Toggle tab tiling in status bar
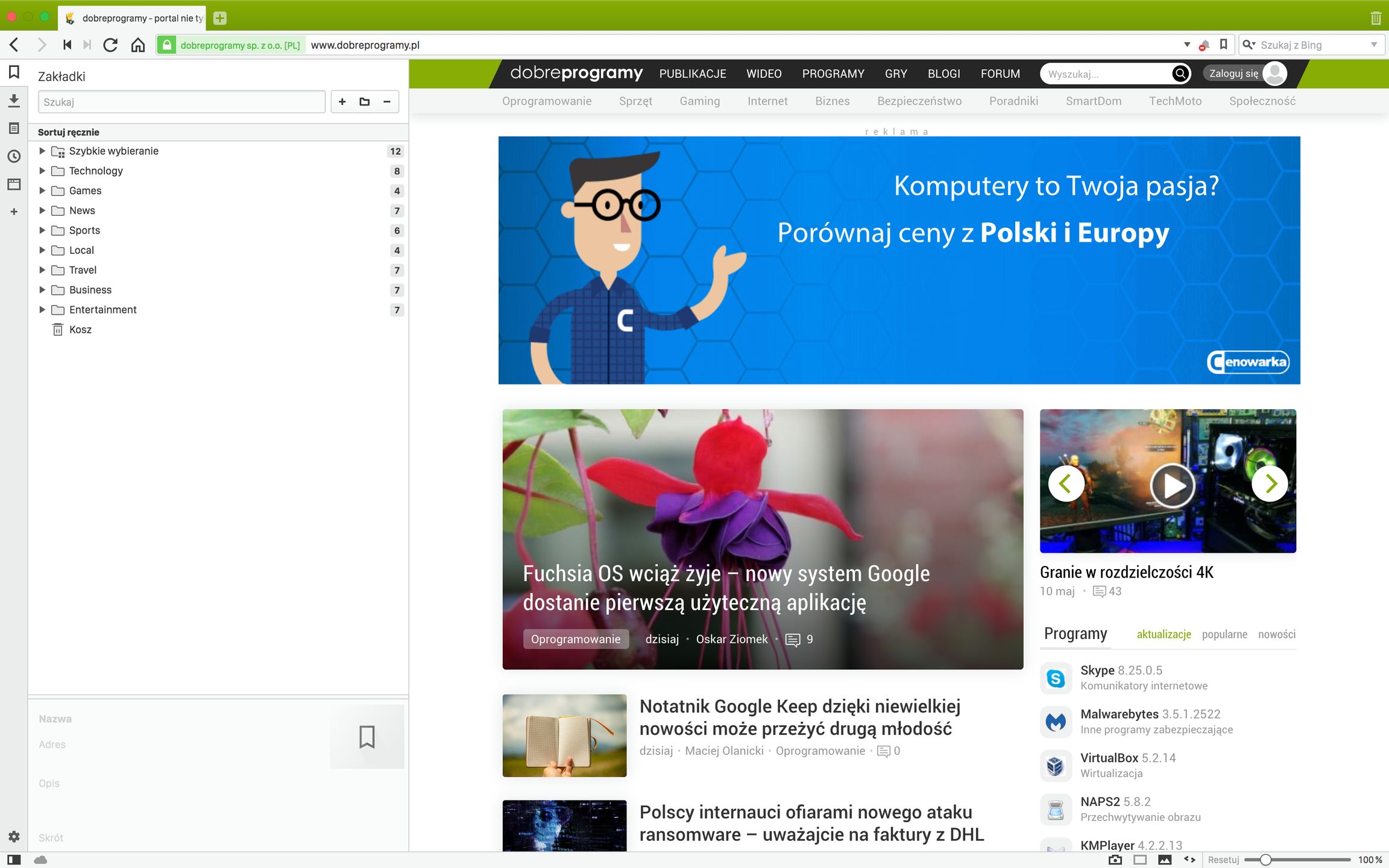Image resolution: width=1389 pixels, height=868 pixels. click(1140, 860)
